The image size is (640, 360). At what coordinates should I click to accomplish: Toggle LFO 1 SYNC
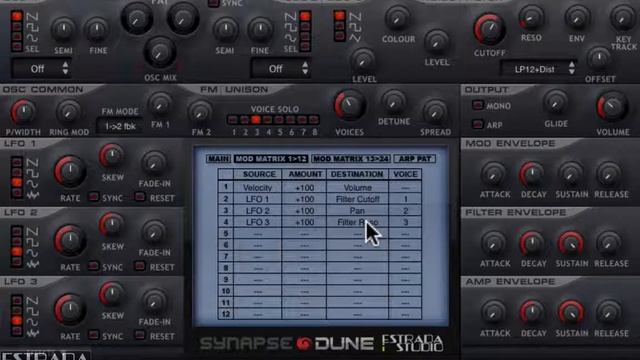[93, 197]
